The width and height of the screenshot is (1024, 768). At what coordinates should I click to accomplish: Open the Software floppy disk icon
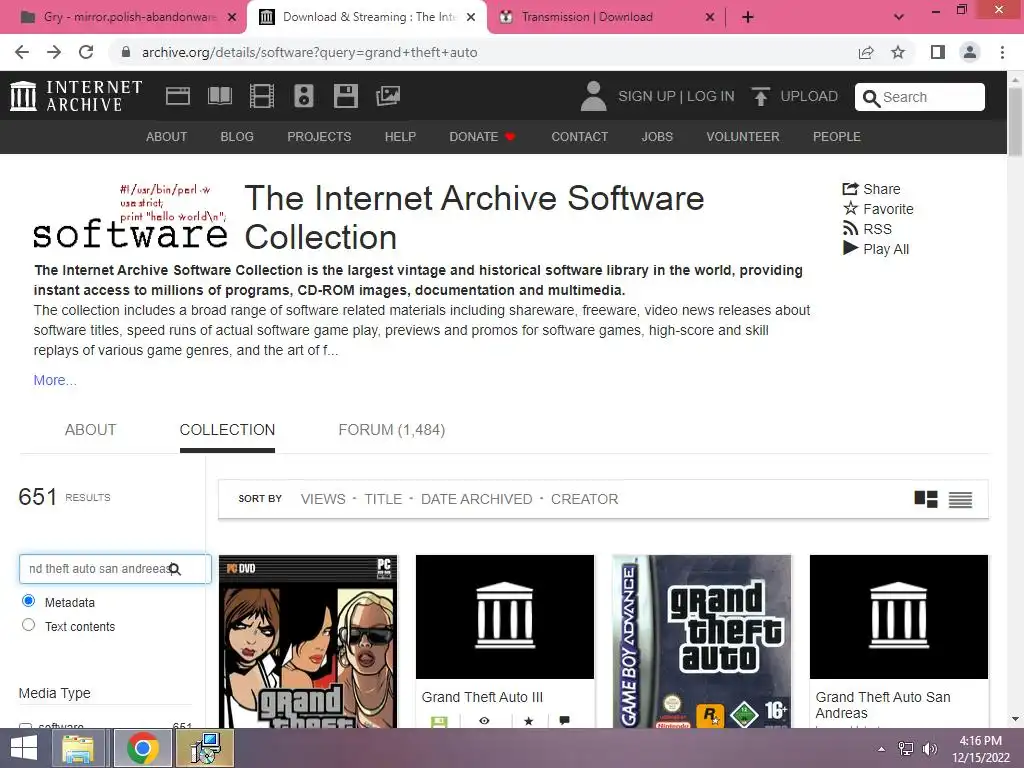coord(345,96)
